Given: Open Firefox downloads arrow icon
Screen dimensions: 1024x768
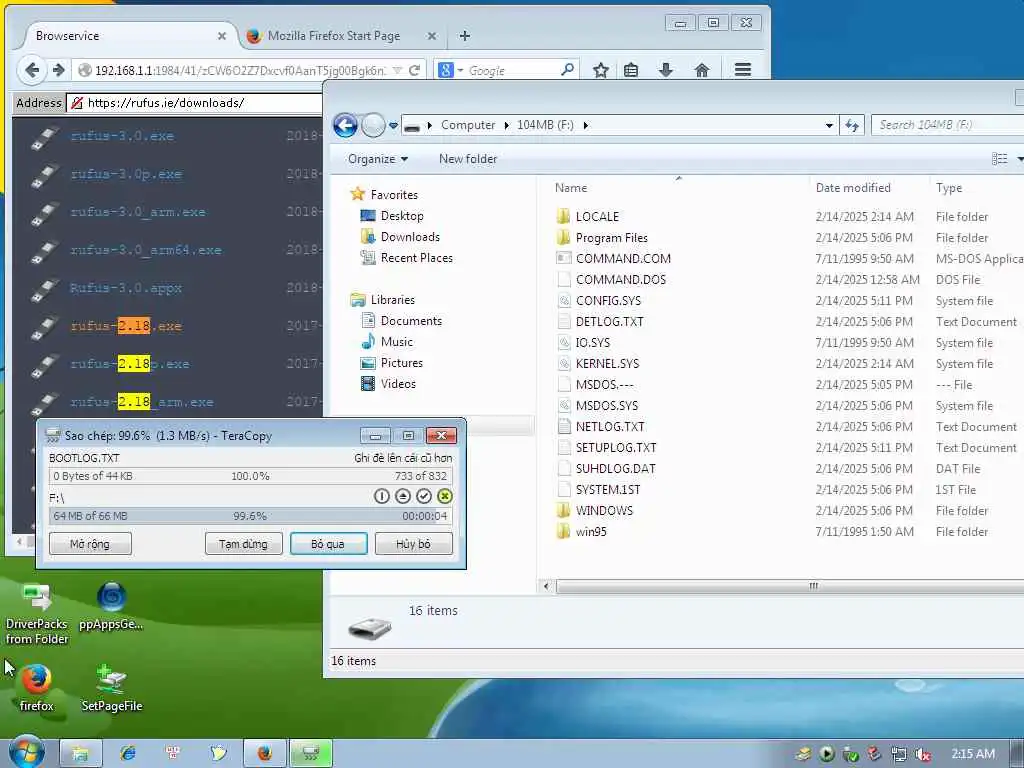Looking at the screenshot, I should [665, 70].
